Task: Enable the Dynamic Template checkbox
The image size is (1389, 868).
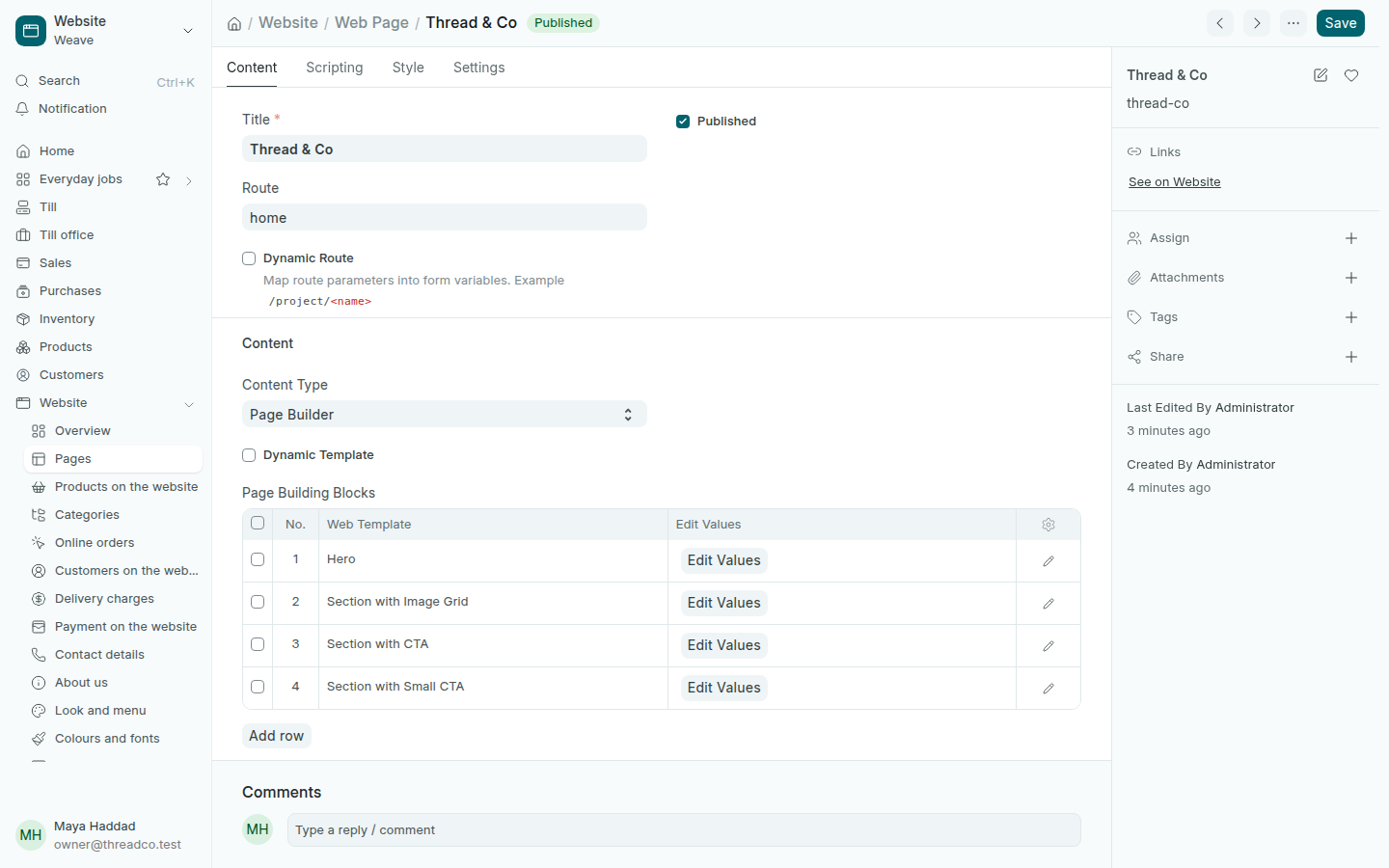Action: pos(249,455)
